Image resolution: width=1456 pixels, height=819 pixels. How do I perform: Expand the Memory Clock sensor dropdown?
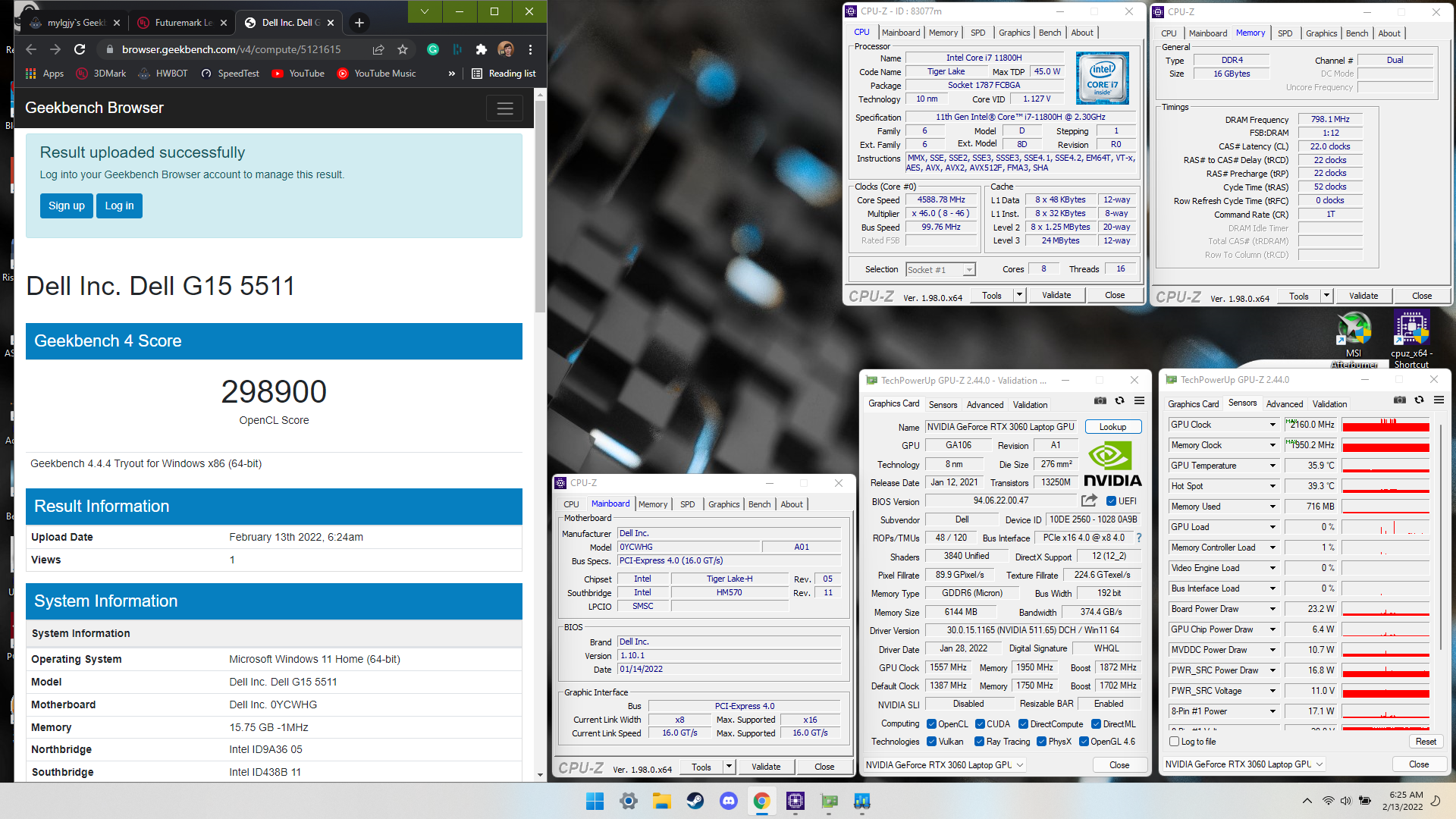pyautogui.click(x=1272, y=445)
